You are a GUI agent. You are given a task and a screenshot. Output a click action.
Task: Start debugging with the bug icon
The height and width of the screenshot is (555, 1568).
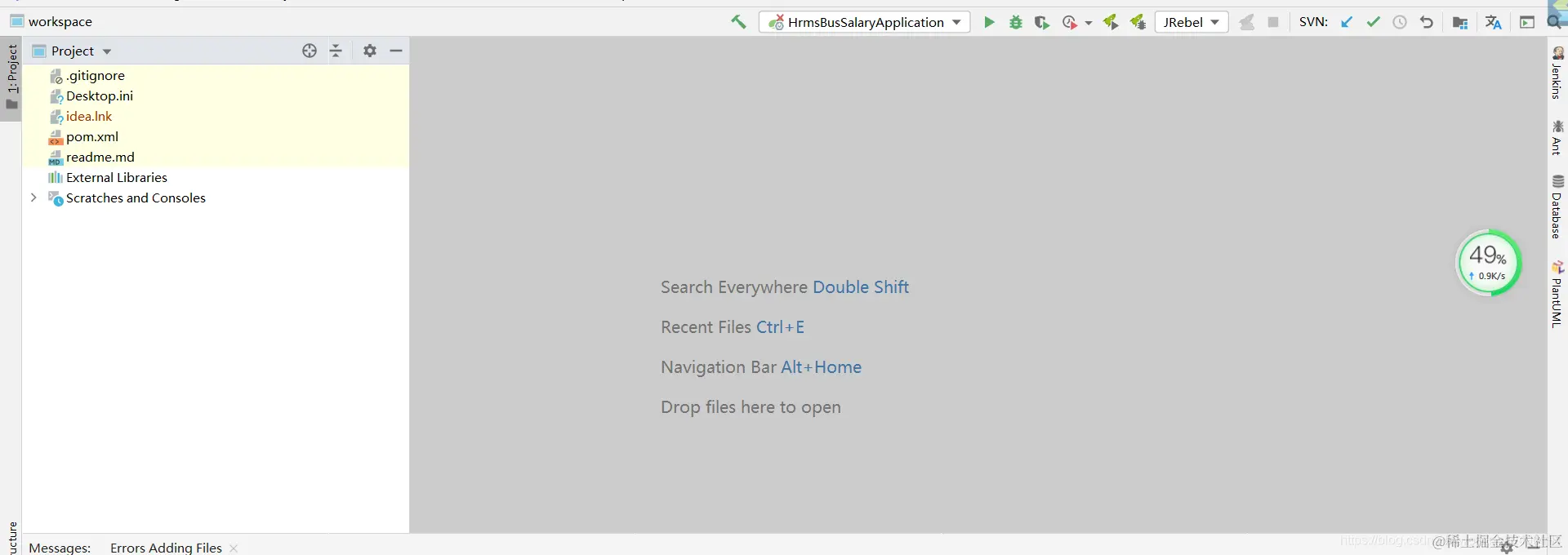point(1016,22)
